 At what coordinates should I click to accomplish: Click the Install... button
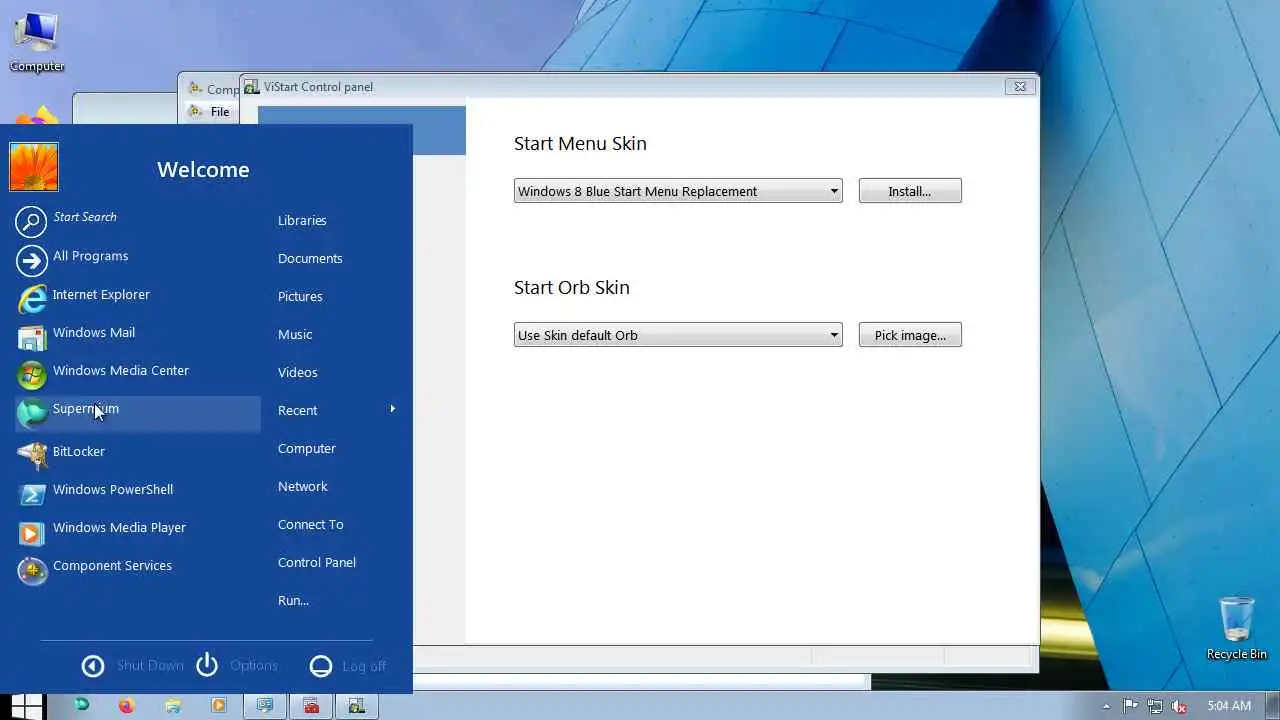coord(910,191)
